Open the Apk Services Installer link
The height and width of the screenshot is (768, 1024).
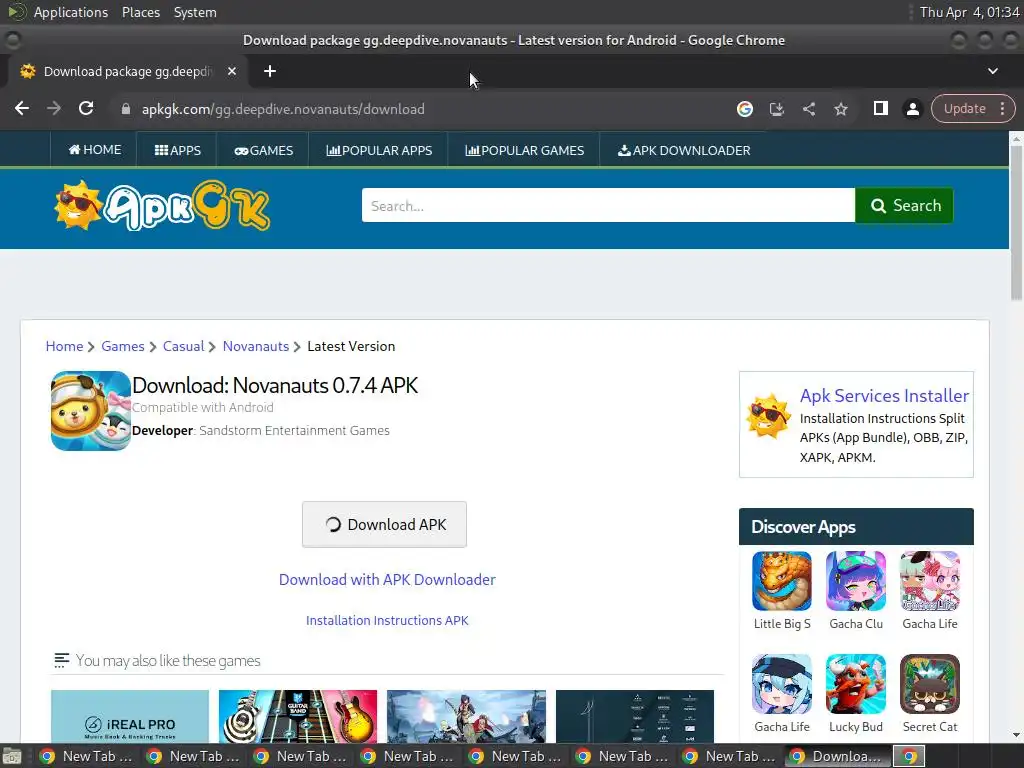coord(884,396)
